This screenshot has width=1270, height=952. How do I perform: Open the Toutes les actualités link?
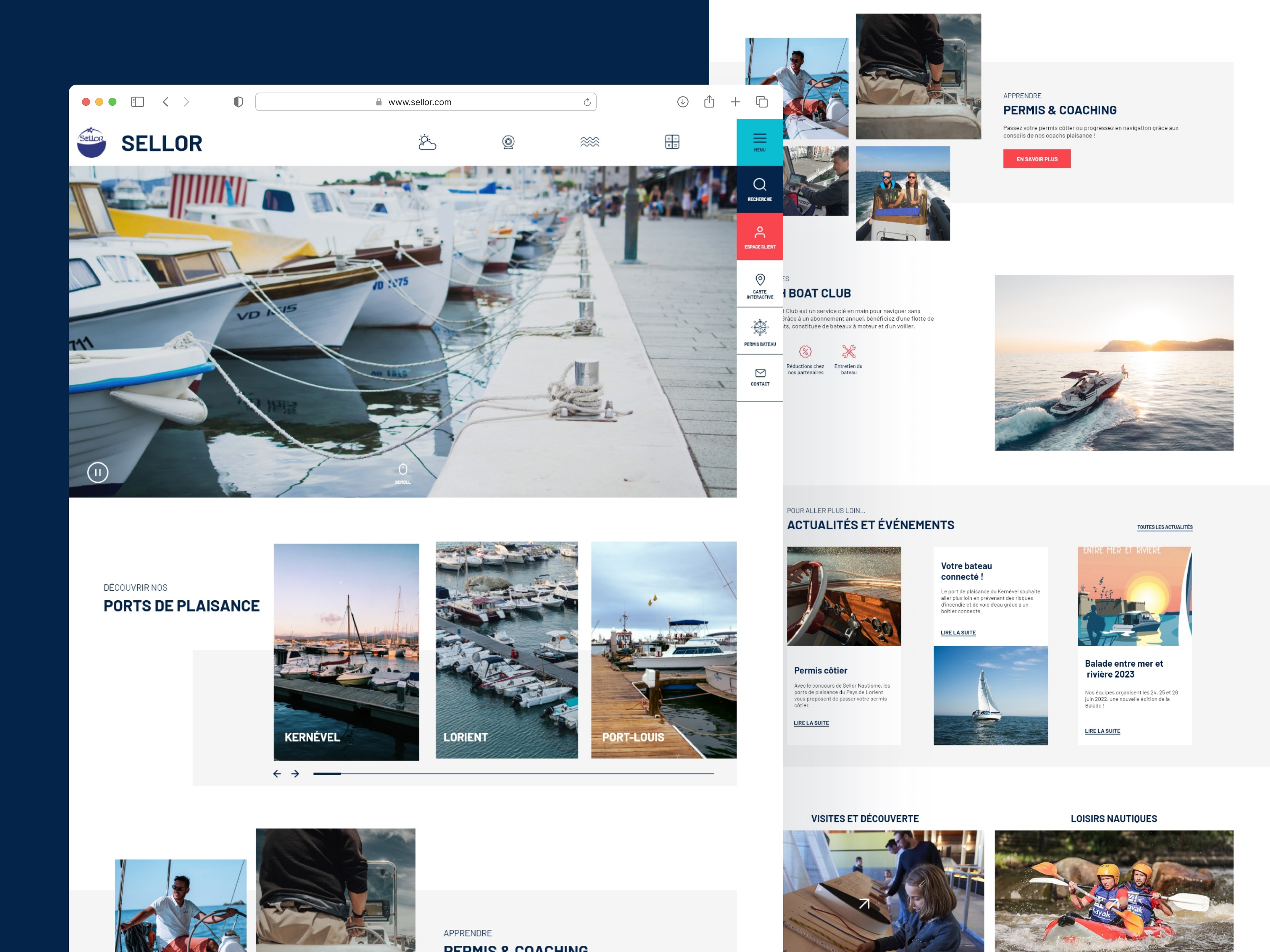1164,527
